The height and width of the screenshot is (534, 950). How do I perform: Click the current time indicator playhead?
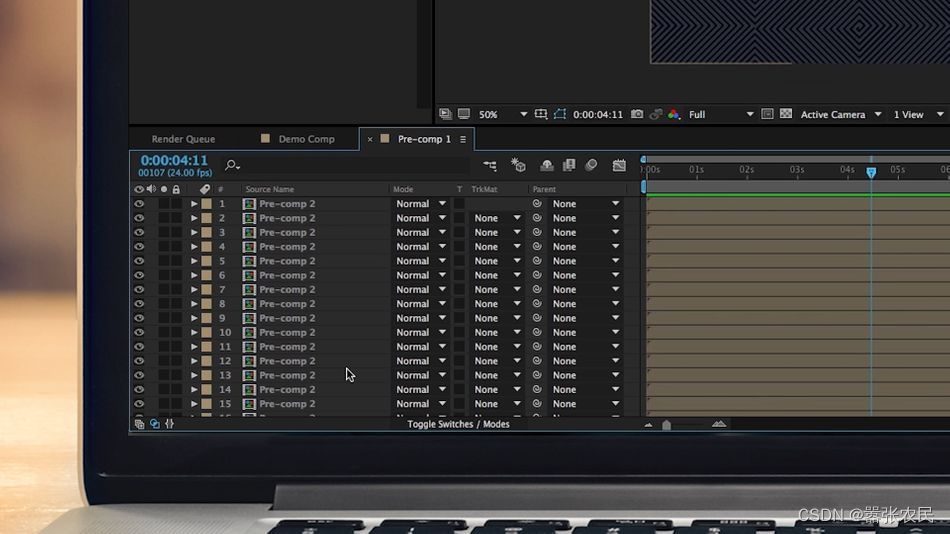pyautogui.click(x=871, y=173)
